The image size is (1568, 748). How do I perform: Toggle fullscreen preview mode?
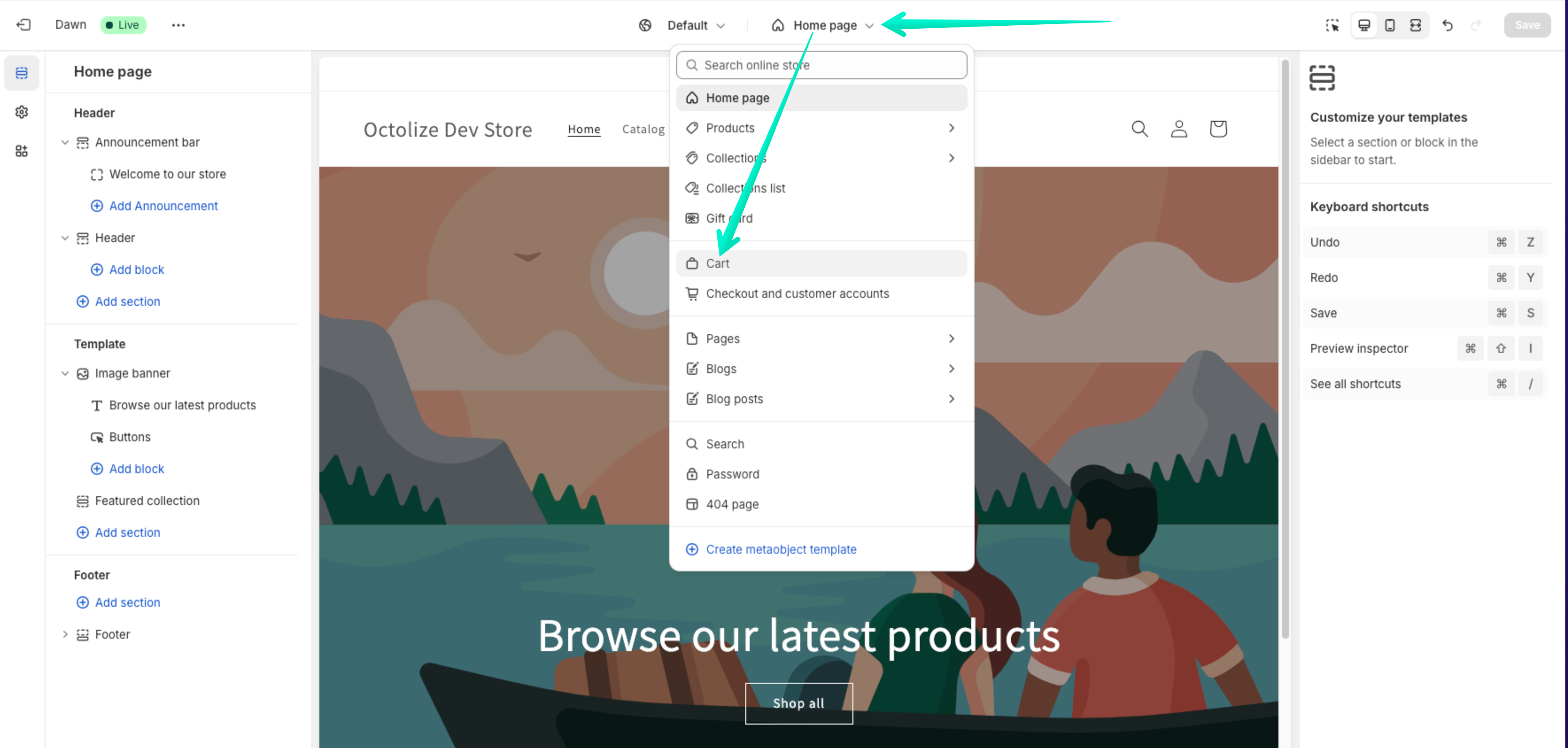point(1416,25)
